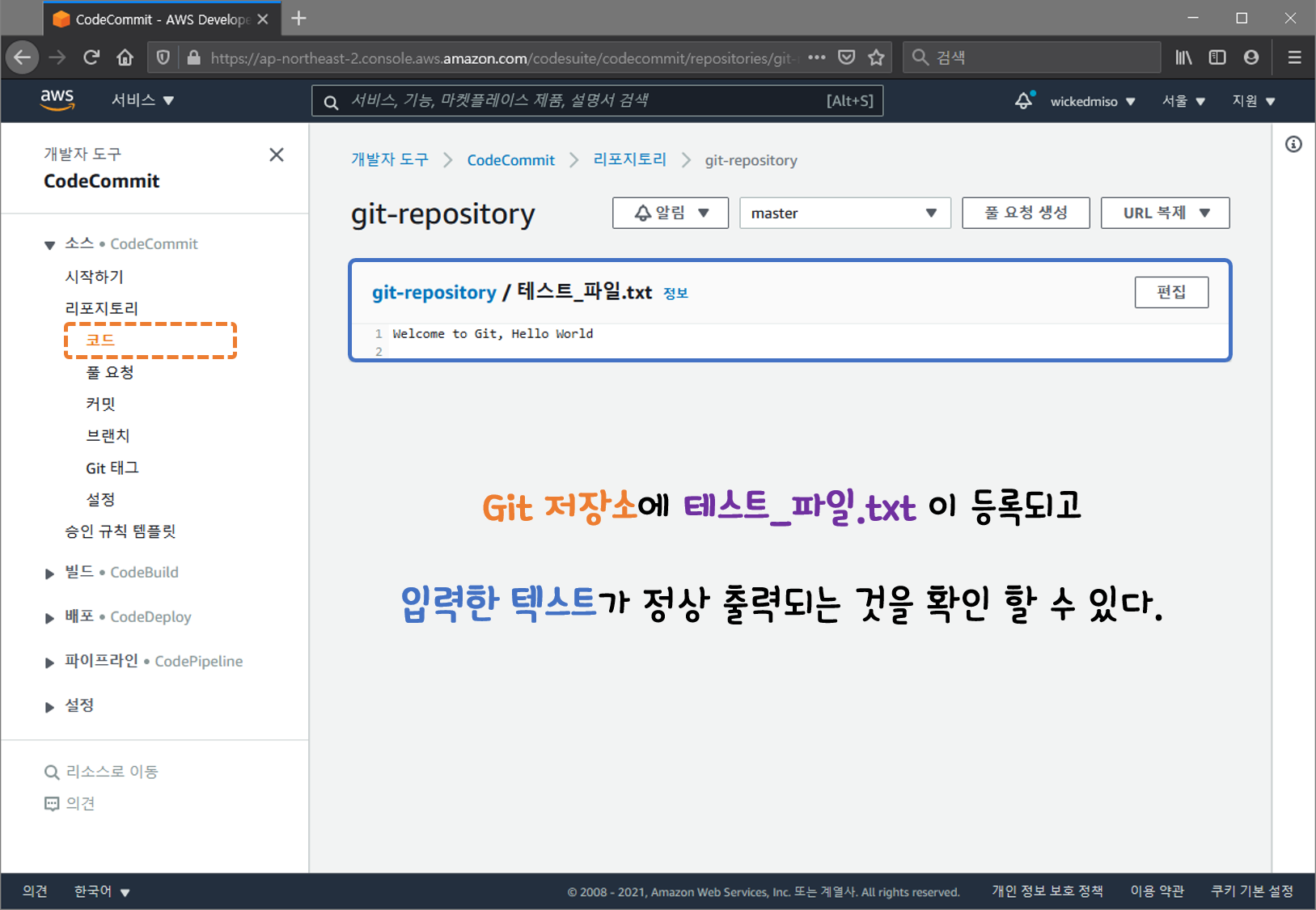Reload the page with refresh icon
The width and height of the screenshot is (1316, 910).
coord(91,57)
